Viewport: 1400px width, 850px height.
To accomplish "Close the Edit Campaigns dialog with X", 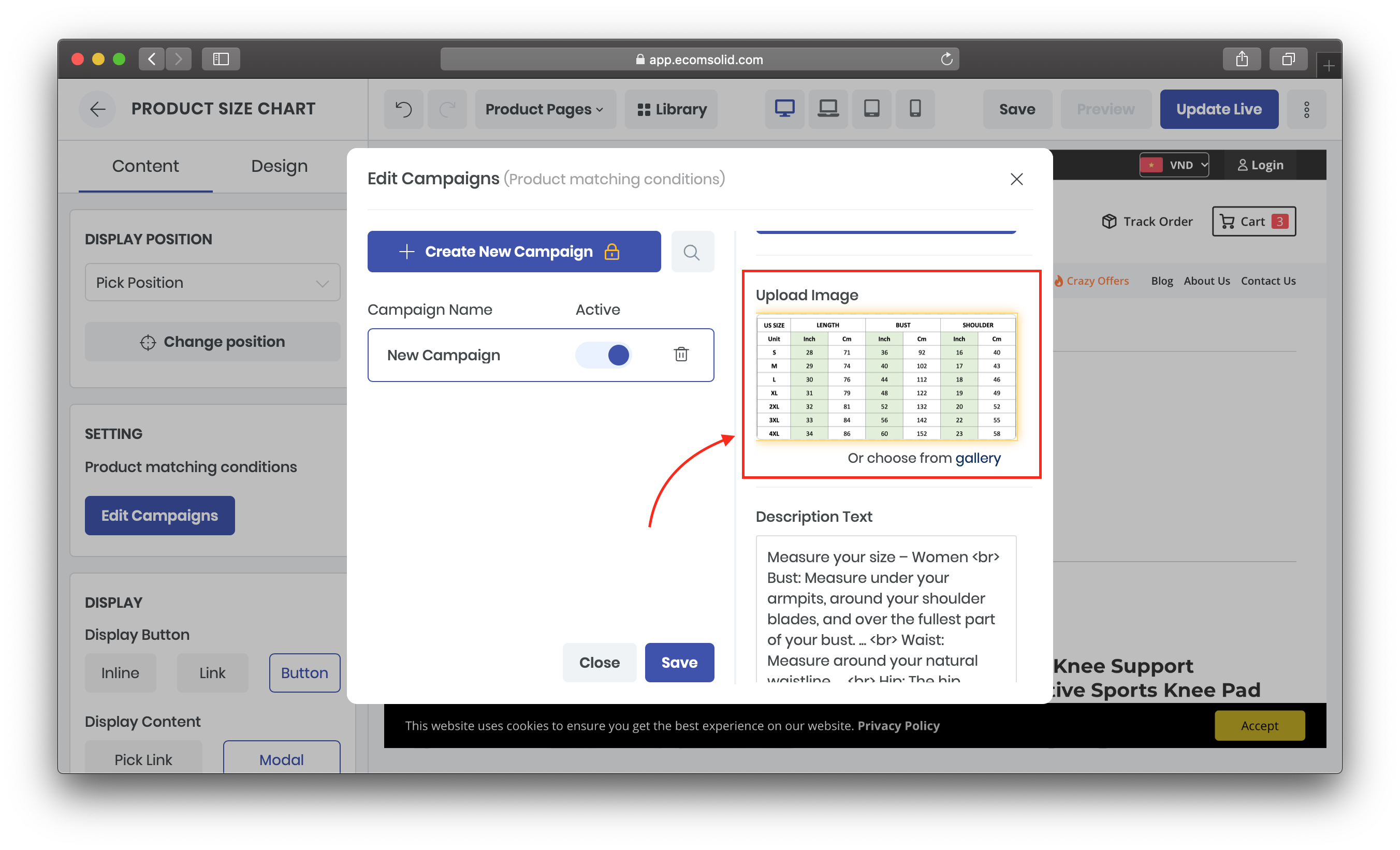I will click(x=1016, y=179).
